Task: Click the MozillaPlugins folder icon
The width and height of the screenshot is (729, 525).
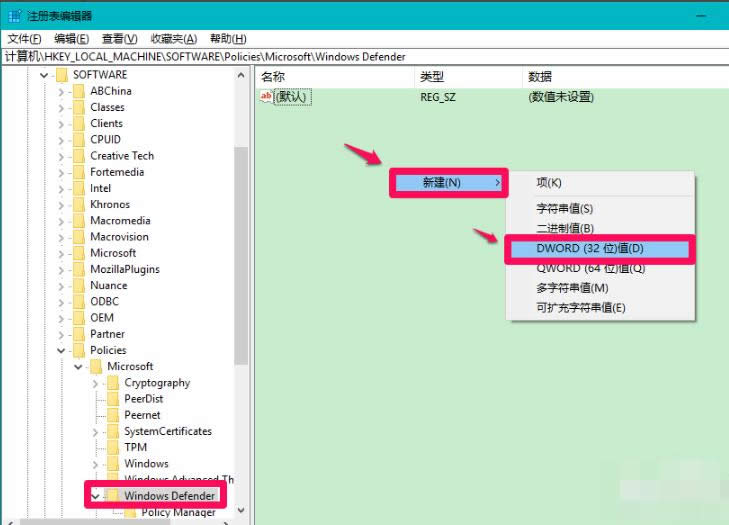Action: [x=79, y=269]
